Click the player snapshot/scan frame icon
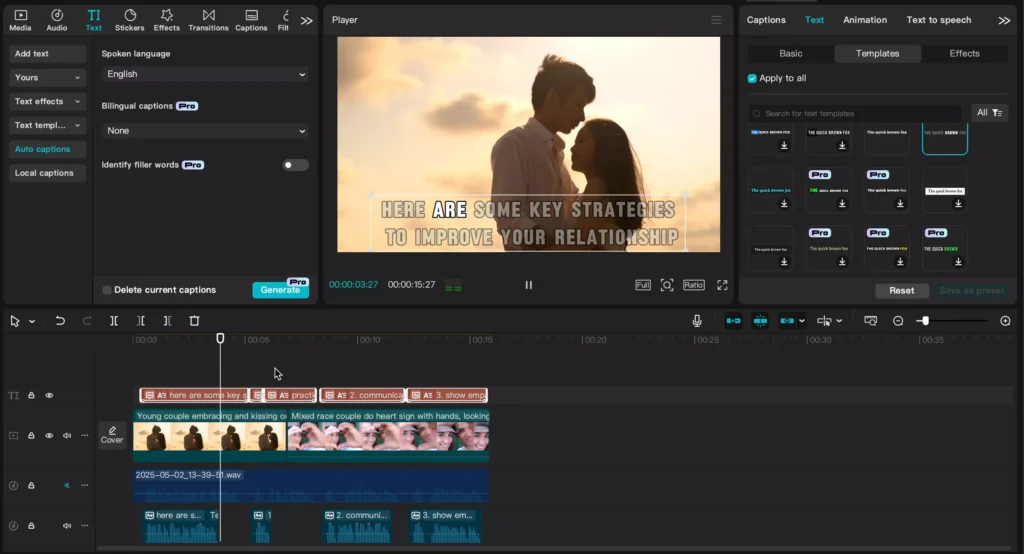 [x=667, y=285]
